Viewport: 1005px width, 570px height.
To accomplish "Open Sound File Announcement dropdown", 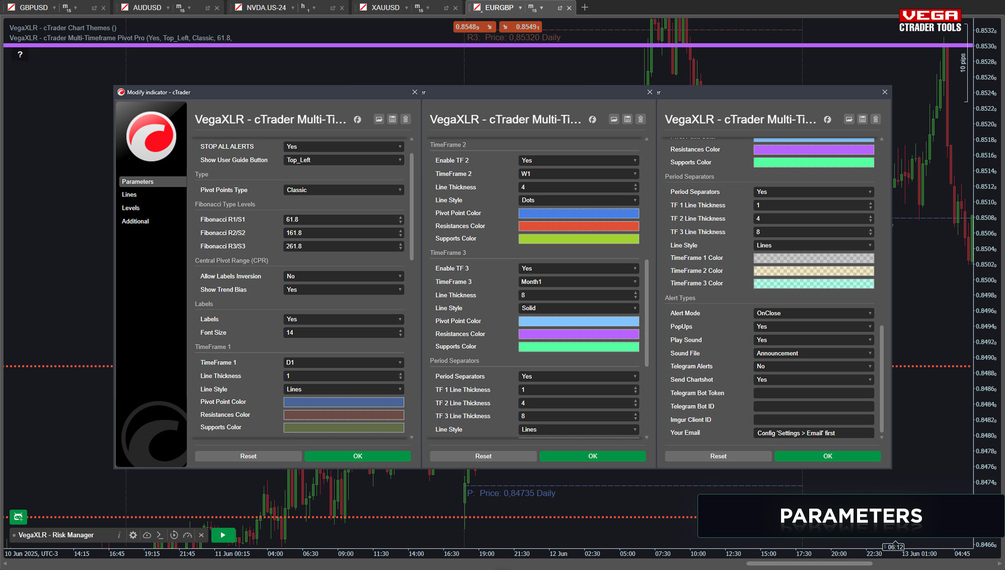I will (814, 353).
